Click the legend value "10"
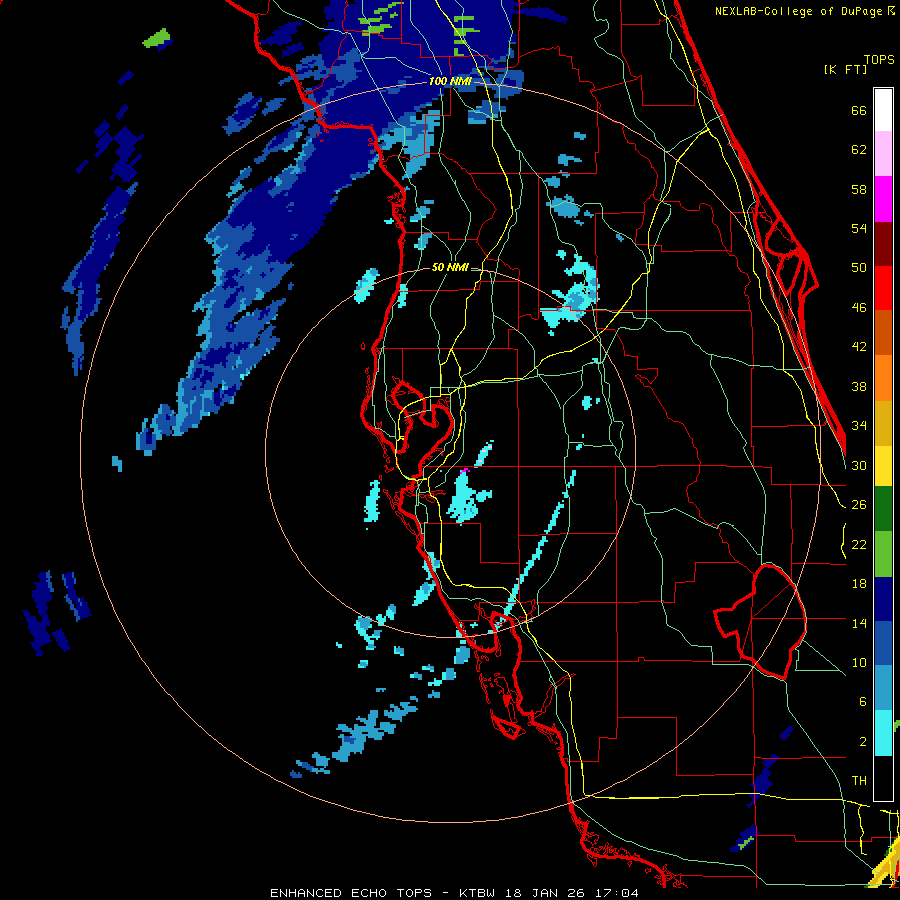900x900 pixels. [x=859, y=662]
